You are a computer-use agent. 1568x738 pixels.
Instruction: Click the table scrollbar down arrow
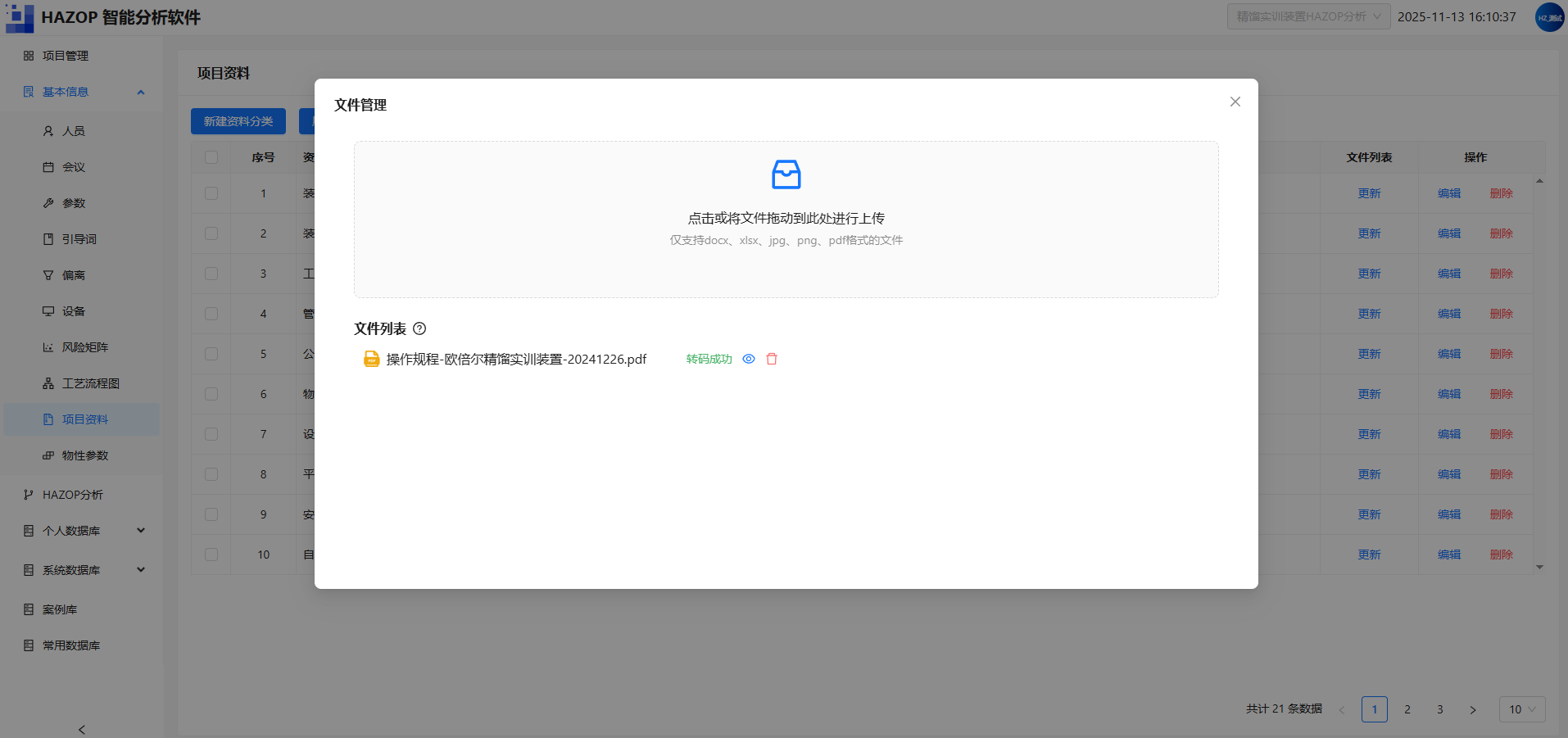pos(1539,567)
